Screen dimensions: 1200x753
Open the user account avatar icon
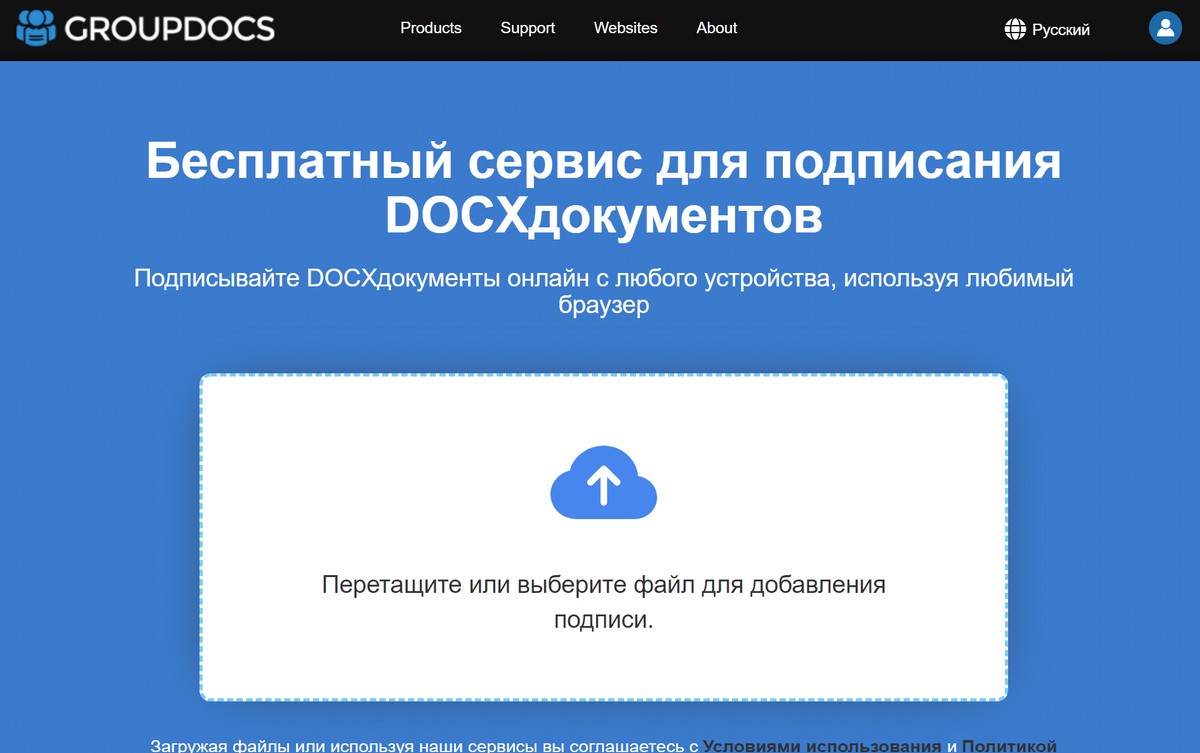coord(1165,29)
